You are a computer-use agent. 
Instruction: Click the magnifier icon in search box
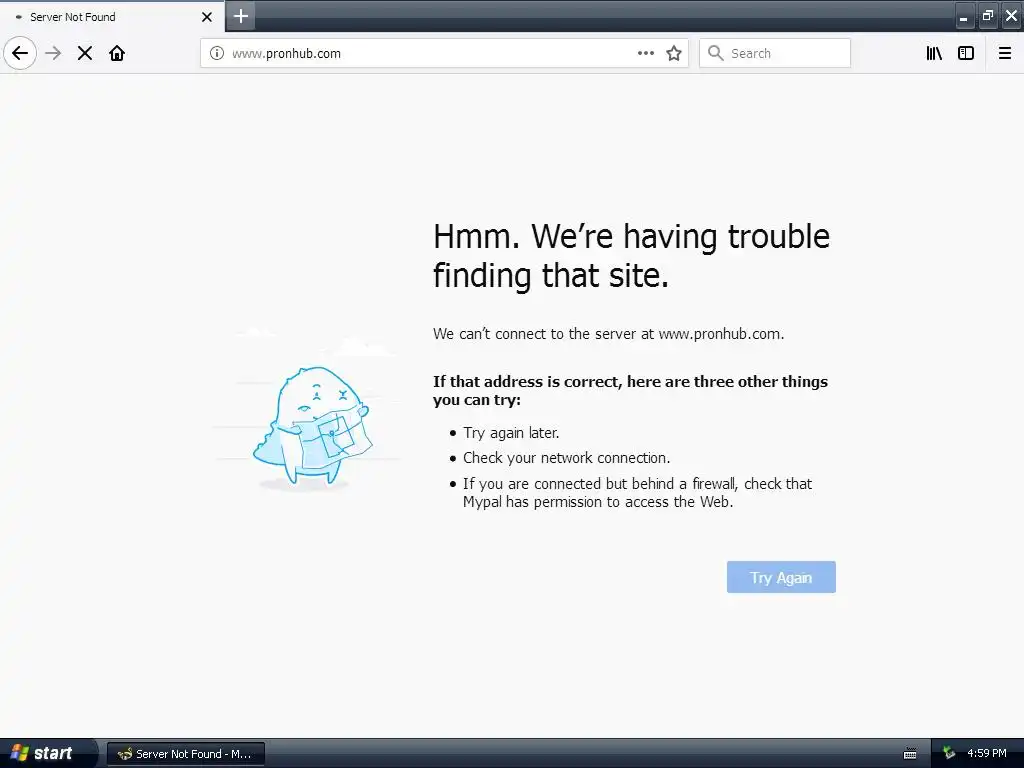tap(716, 53)
